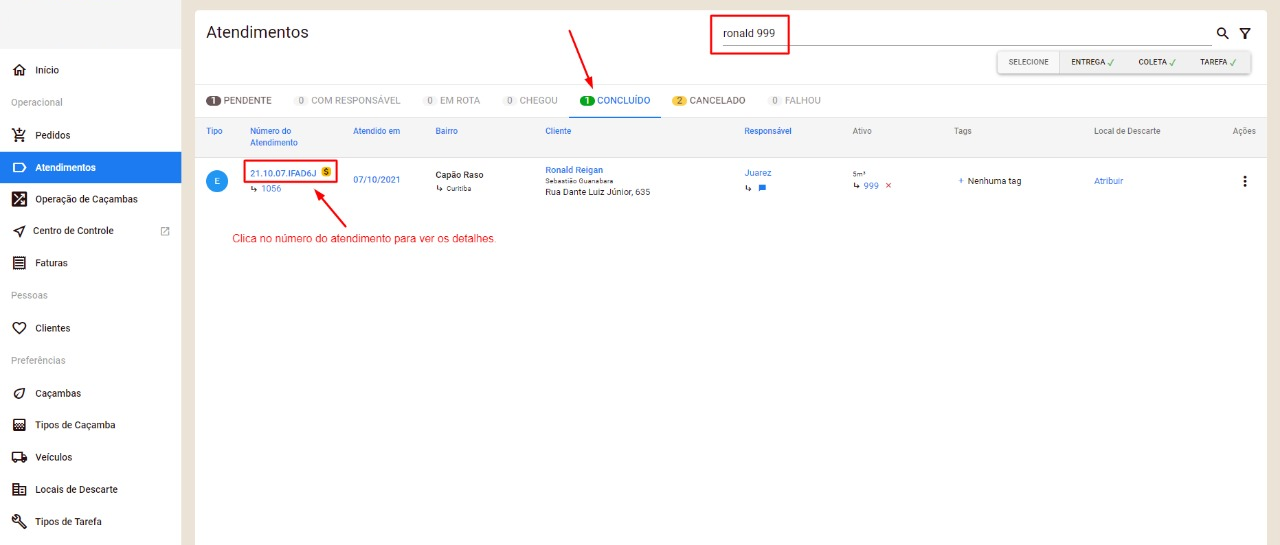Sort by Atendido em column header

coord(376,131)
